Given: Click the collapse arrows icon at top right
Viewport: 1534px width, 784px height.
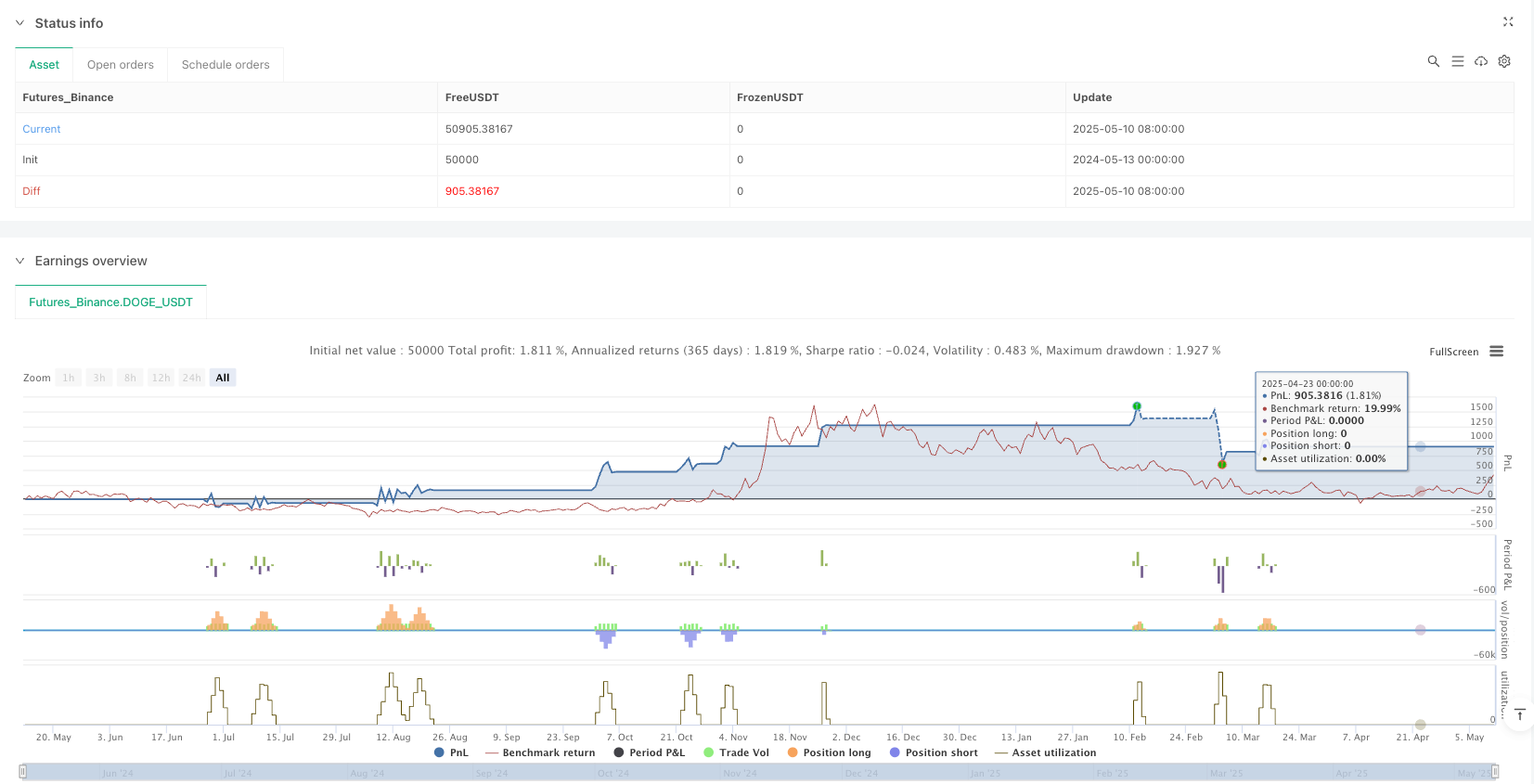Looking at the screenshot, I should [1508, 22].
